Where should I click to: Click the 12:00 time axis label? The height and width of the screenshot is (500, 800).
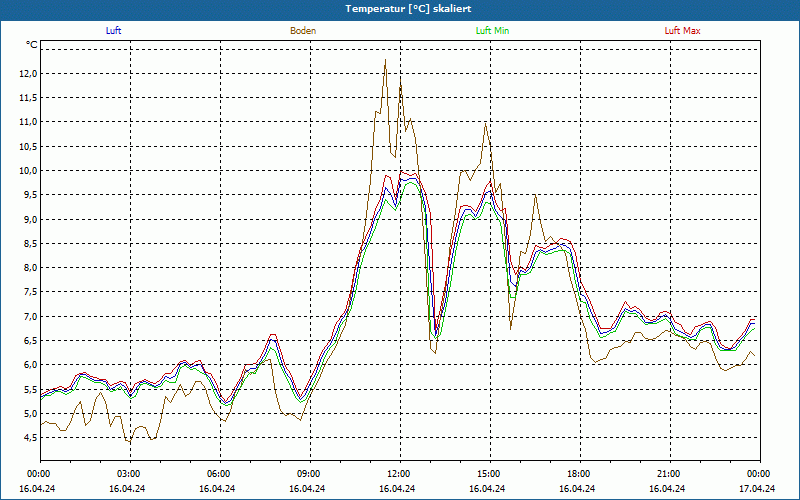pyautogui.click(x=397, y=474)
